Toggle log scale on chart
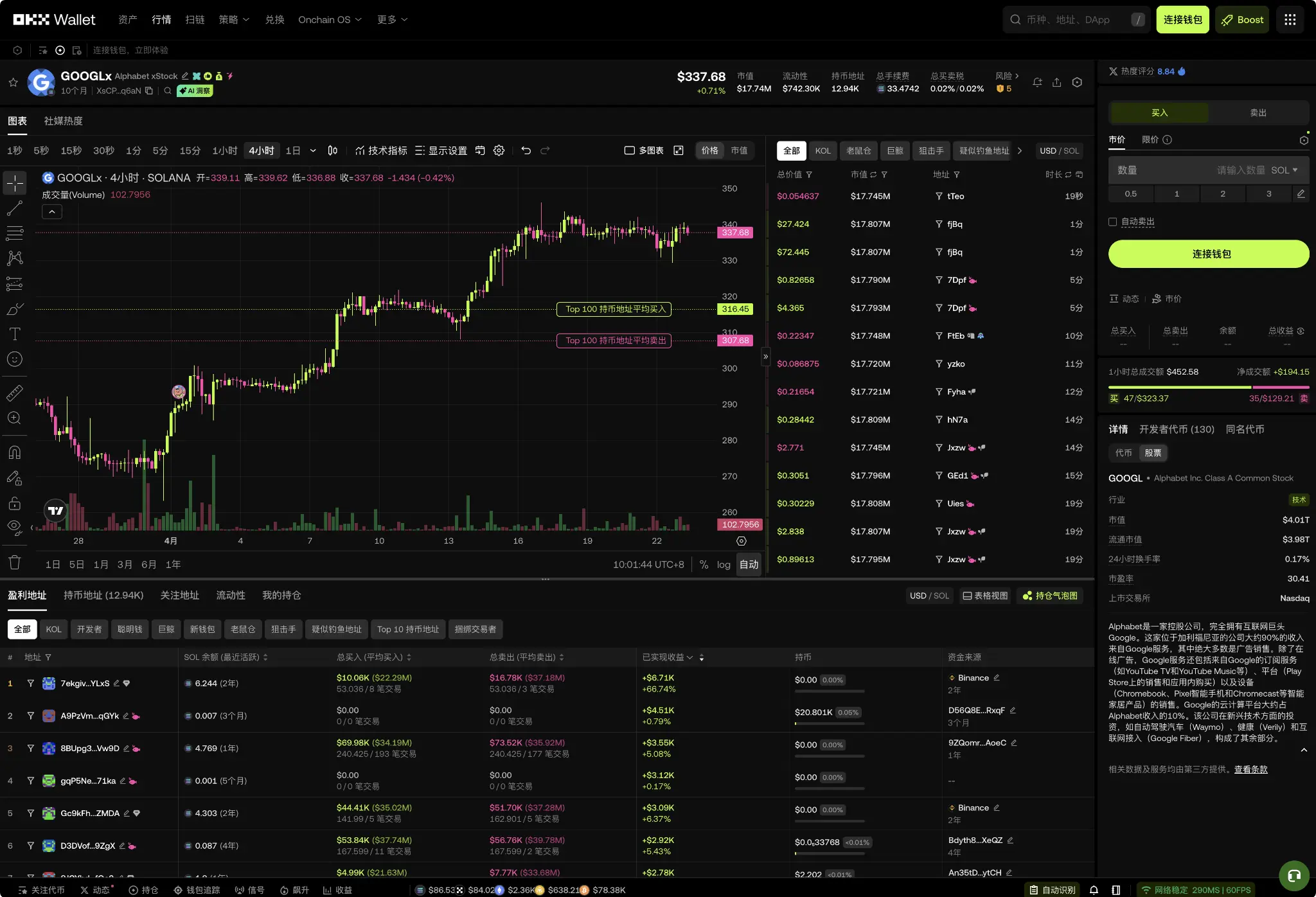 tap(724, 564)
